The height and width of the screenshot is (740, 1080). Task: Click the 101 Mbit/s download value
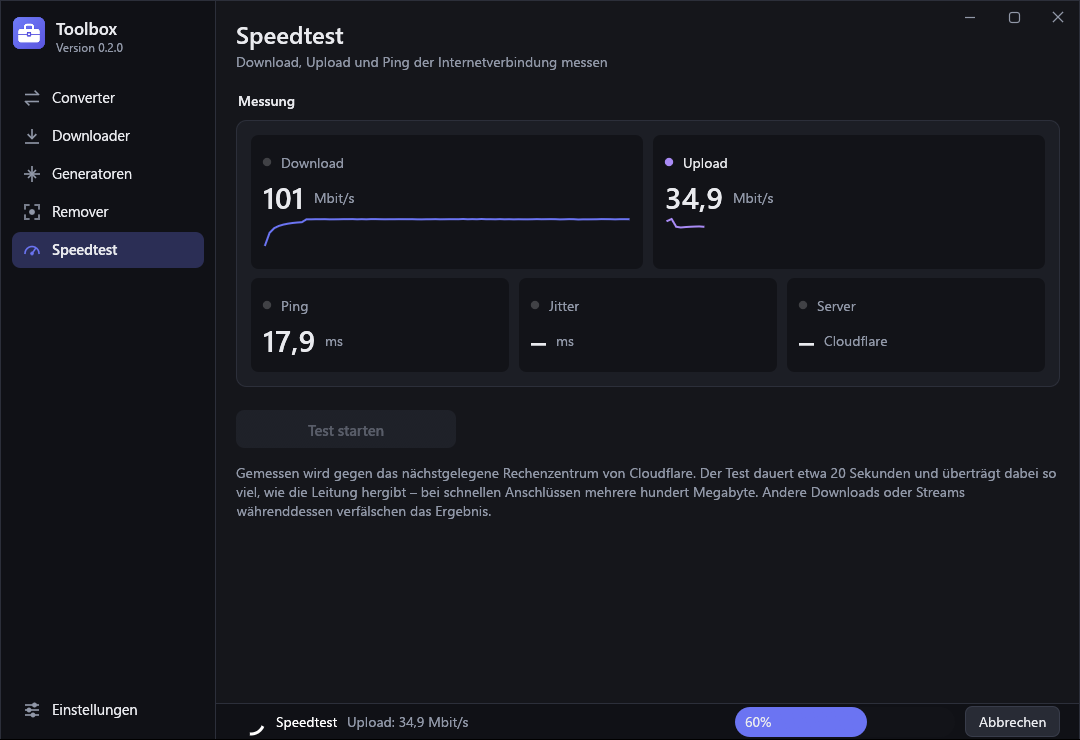point(309,199)
